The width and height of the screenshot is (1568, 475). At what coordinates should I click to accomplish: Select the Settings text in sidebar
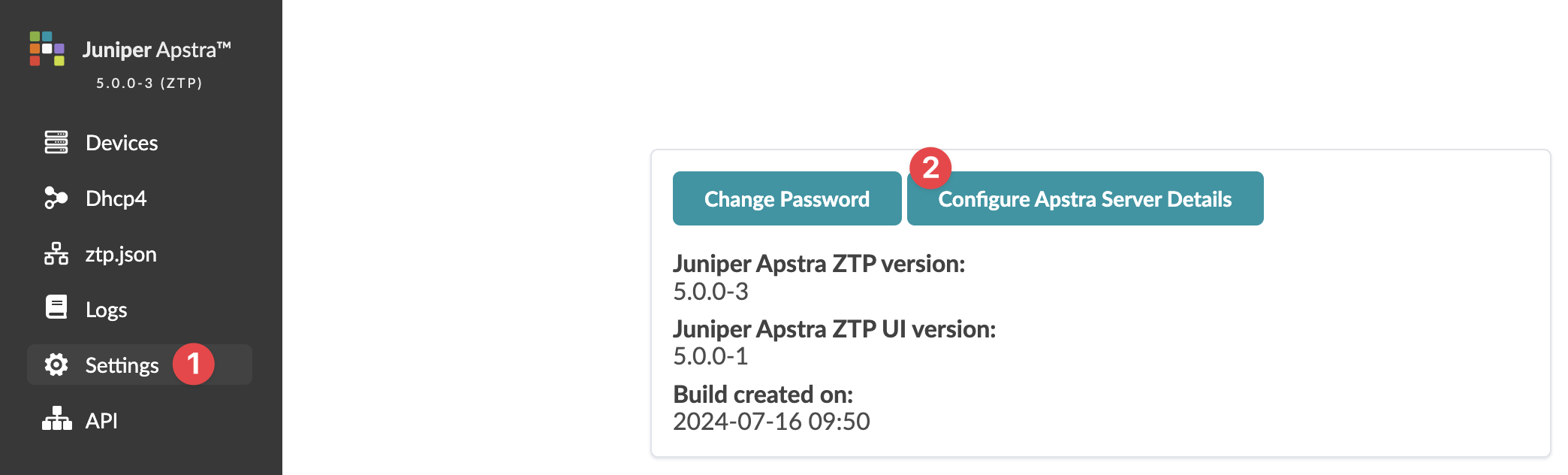tap(122, 365)
